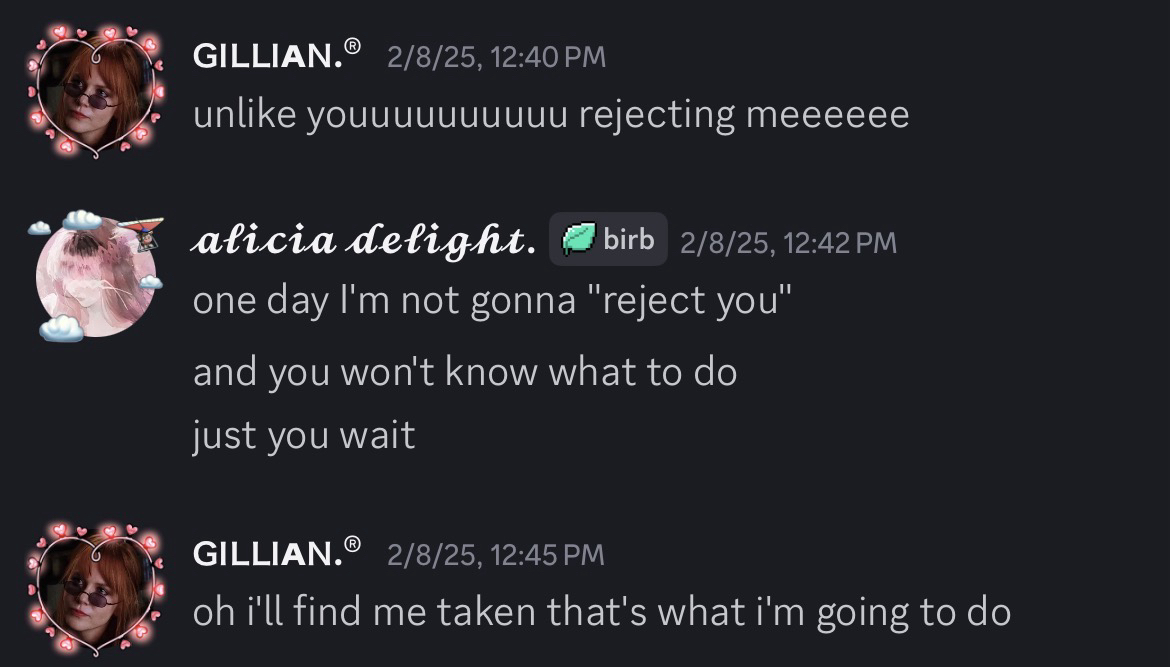Click the registered symbol after the bottom GILLIAN name
Viewport: 1170px width, 667px height.
[x=352, y=544]
